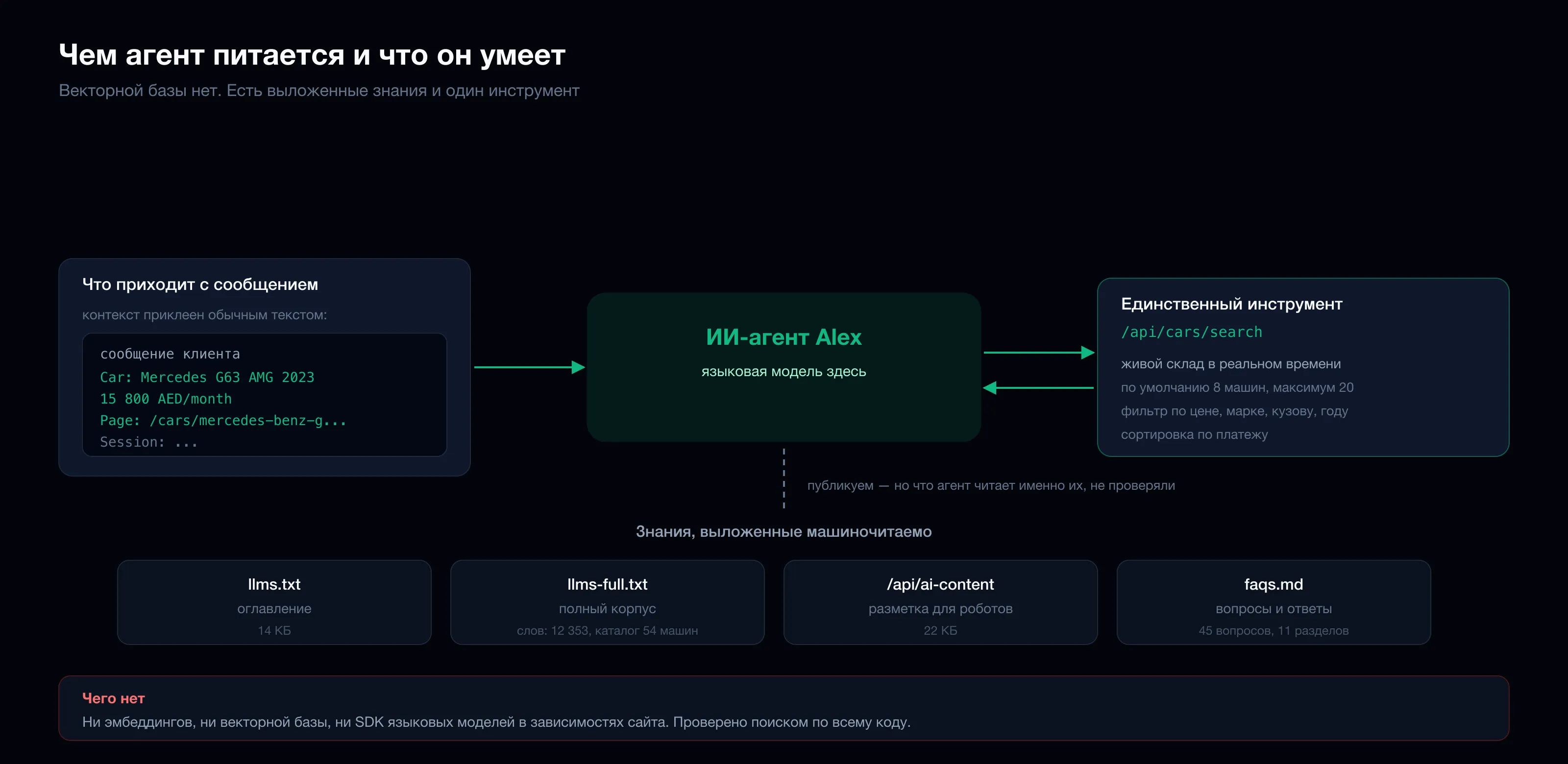Click the "Page: /cars/mercedes-benz-g..." code line
Image resolution: width=1568 pixels, height=764 pixels.
click(x=223, y=420)
